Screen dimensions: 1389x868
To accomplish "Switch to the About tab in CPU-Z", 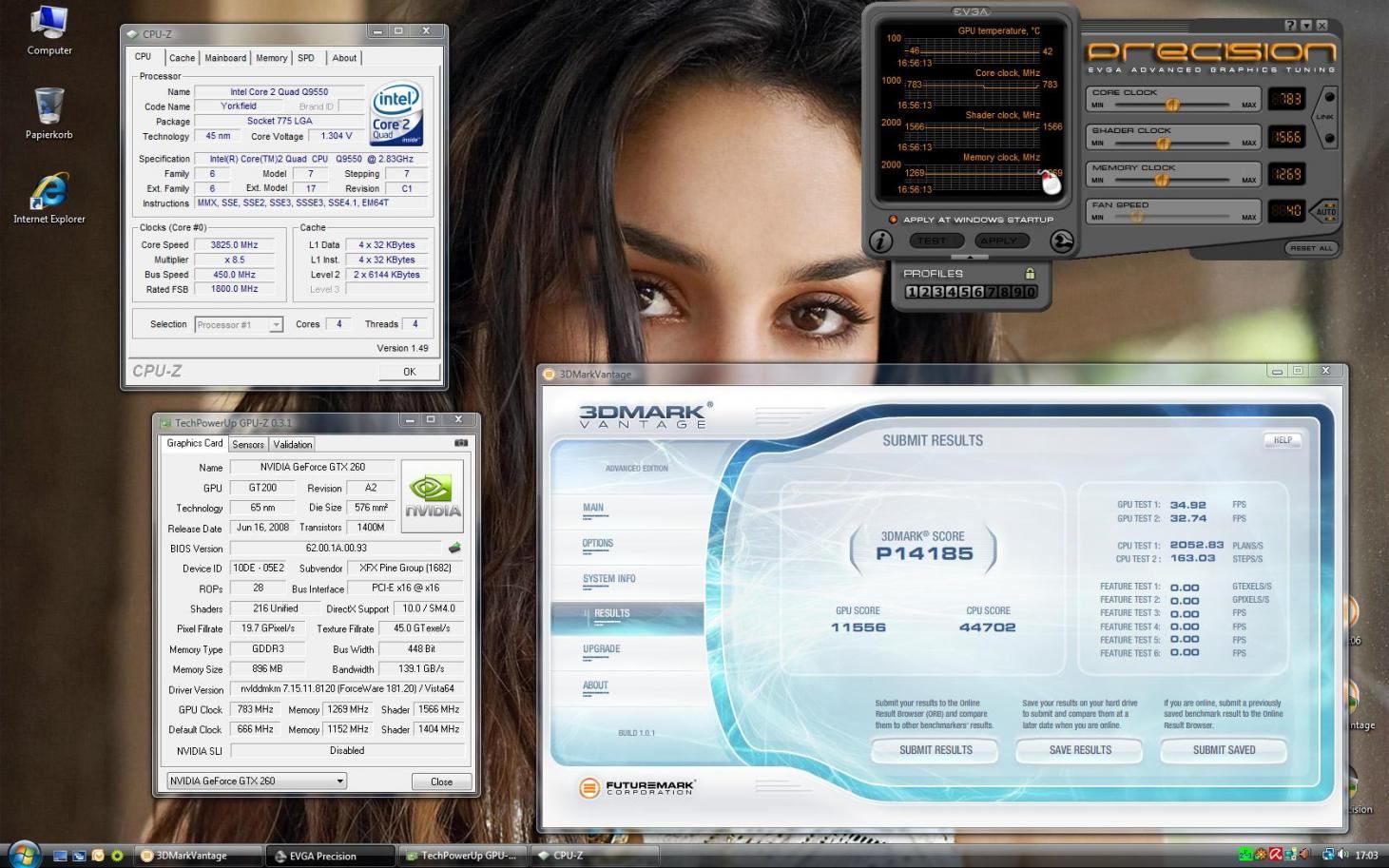I will [x=344, y=58].
